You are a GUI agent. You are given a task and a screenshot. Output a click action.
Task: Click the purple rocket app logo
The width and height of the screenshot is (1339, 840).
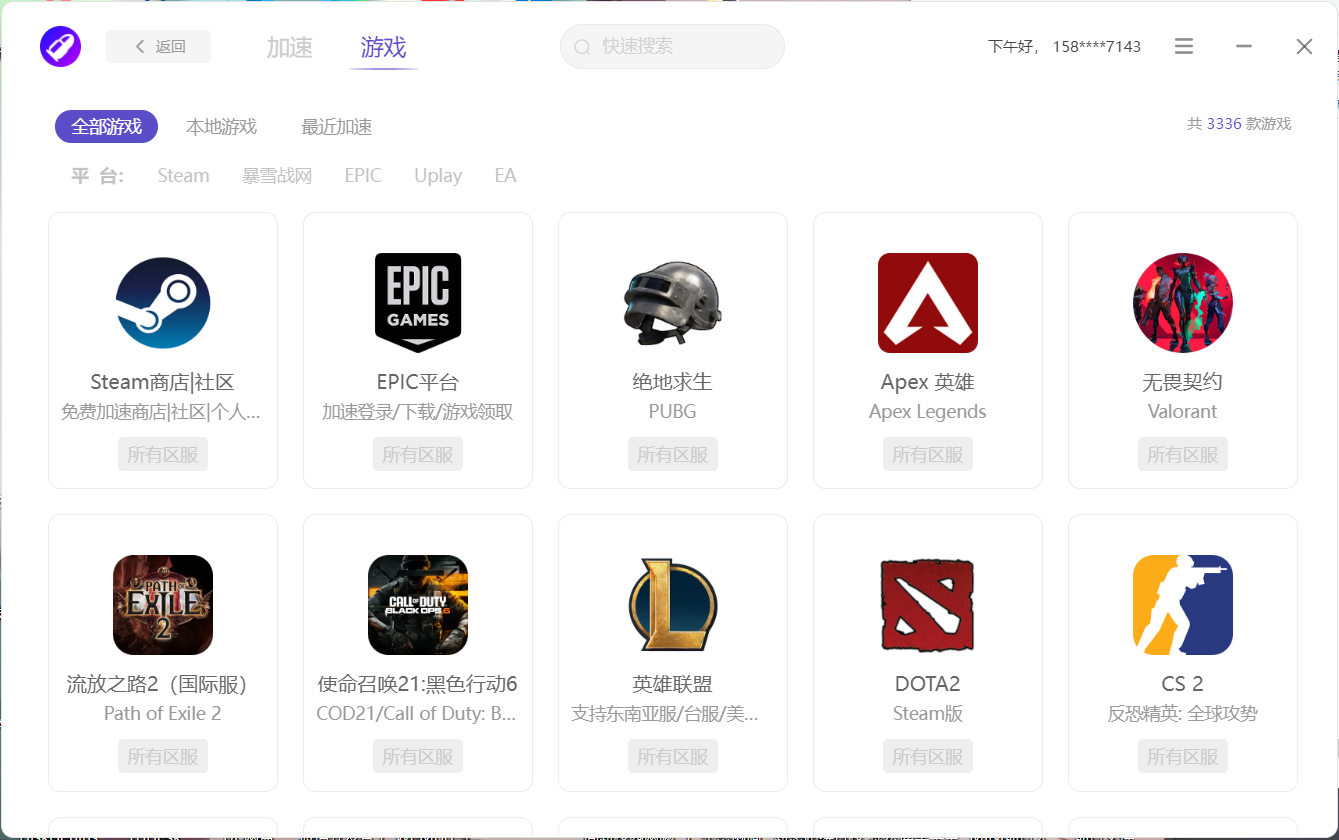click(60, 47)
